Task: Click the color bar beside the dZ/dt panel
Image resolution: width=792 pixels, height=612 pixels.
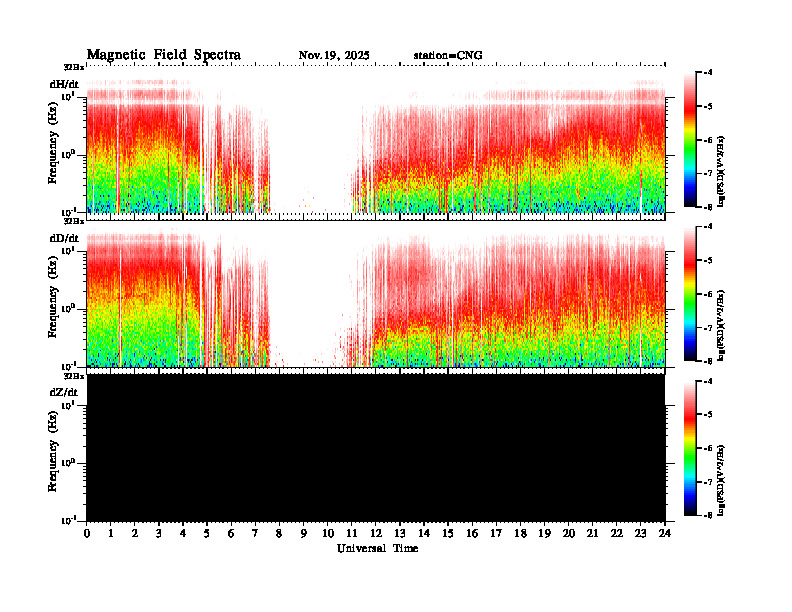Action: (690, 448)
